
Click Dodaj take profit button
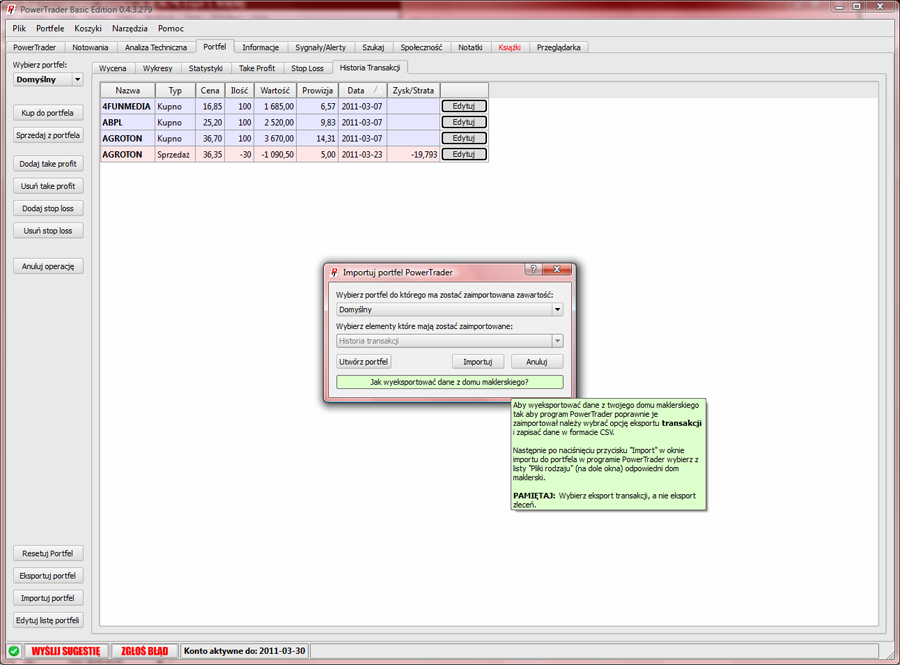click(48, 164)
